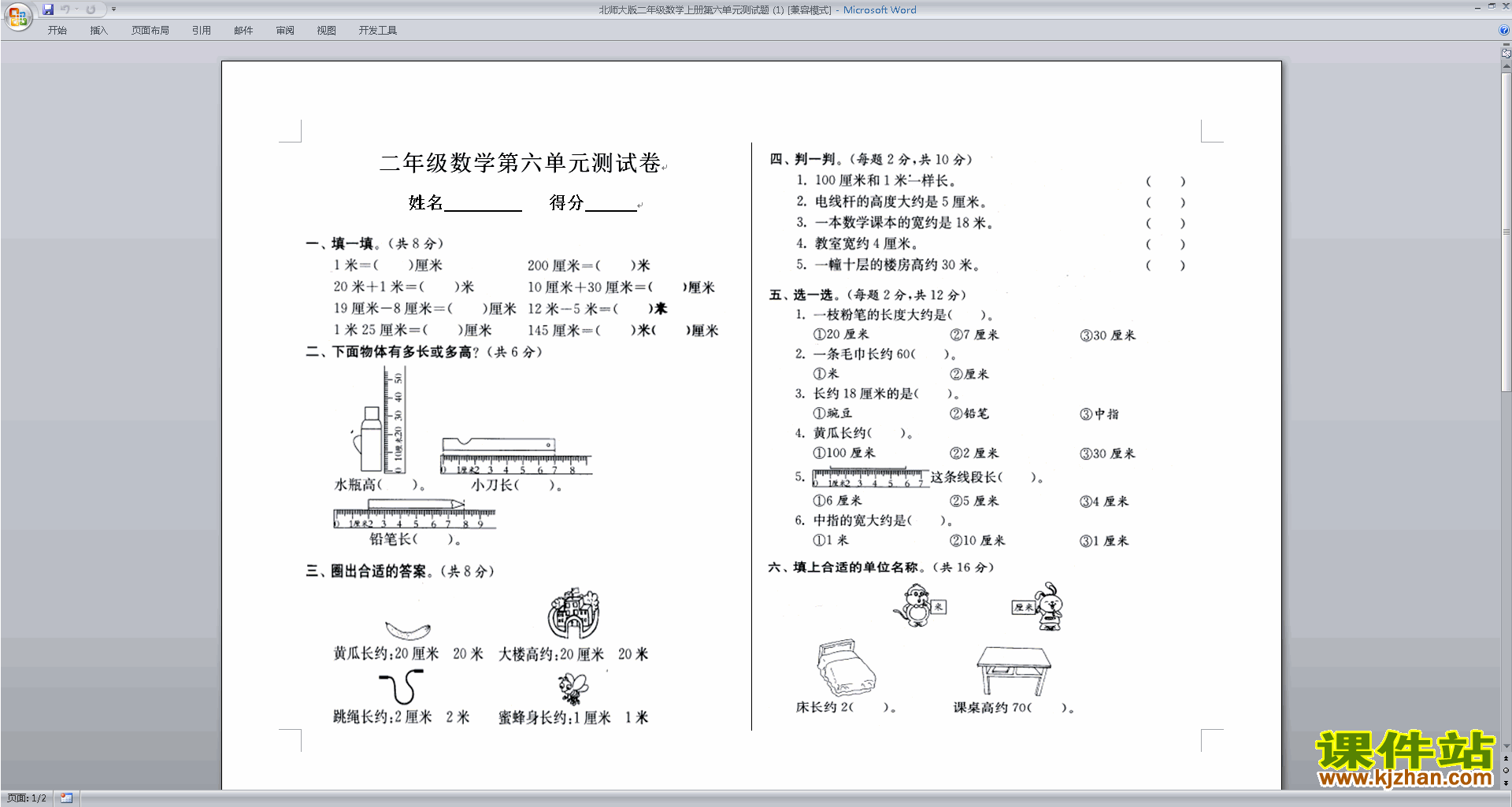This screenshot has width=1512, height=807.
Task: Click the document title 二年级数学第六单元测试卷
Action: point(520,163)
